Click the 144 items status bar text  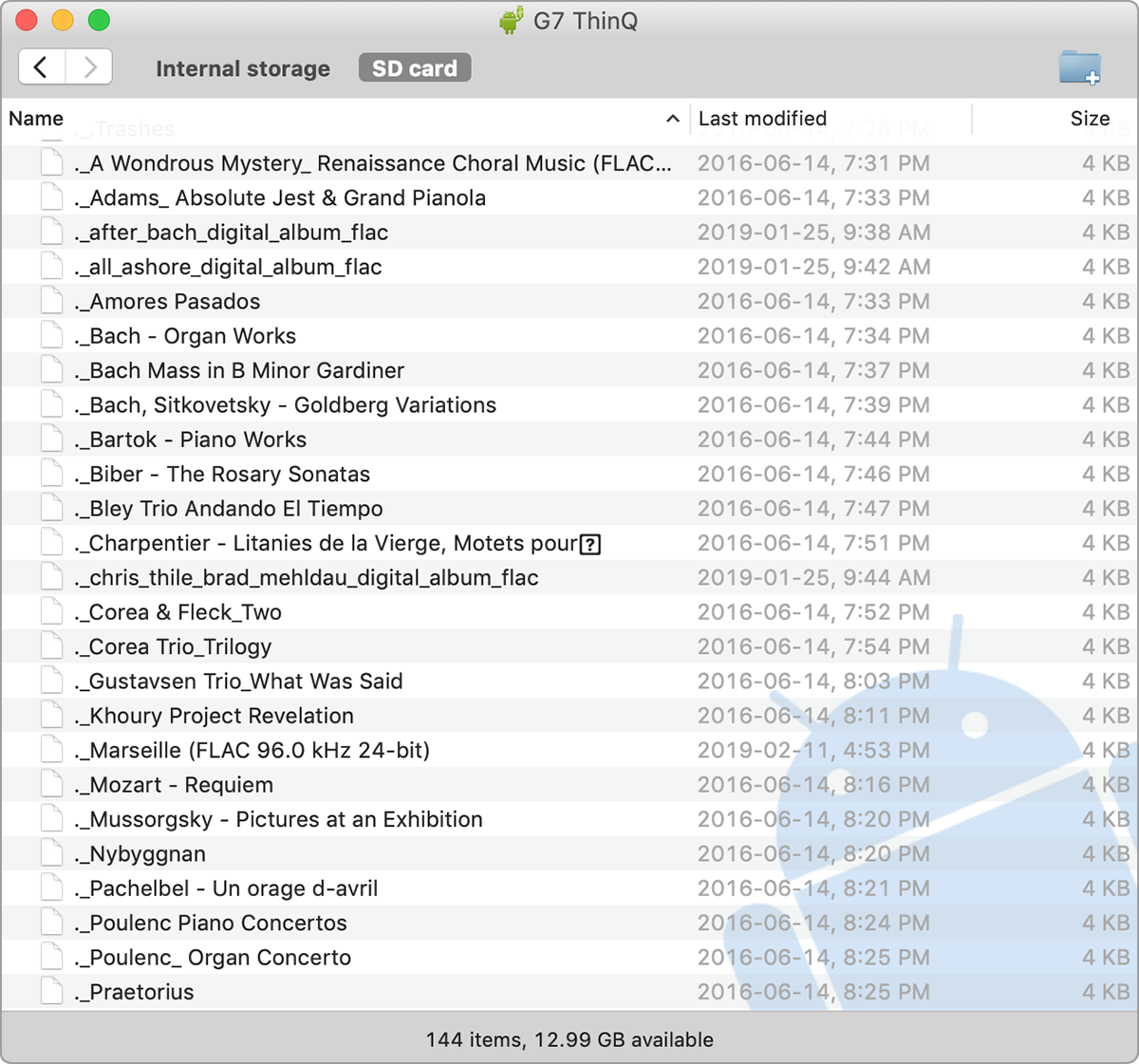pos(569,1039)
